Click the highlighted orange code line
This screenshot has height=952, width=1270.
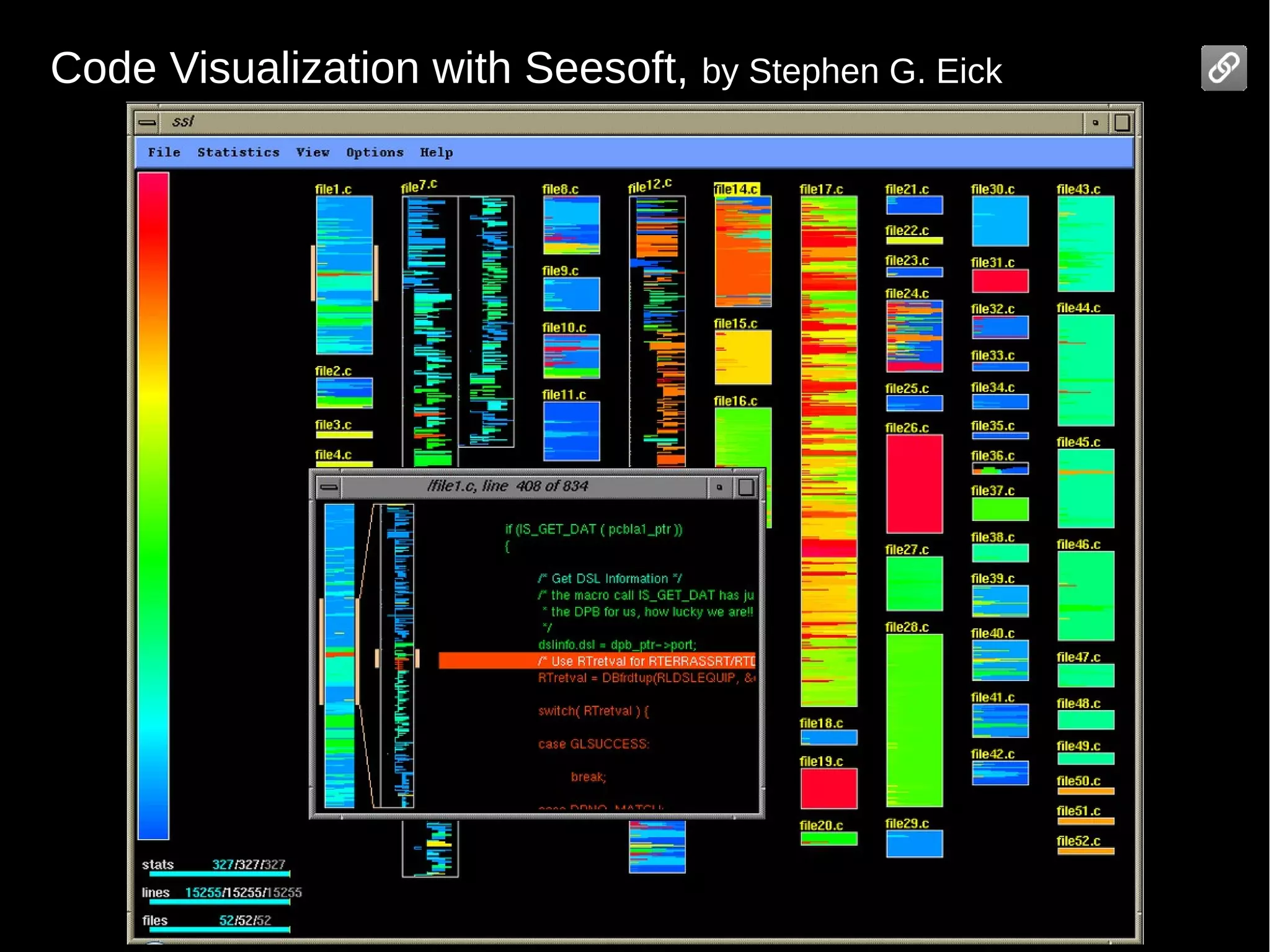tap(597, 661)
